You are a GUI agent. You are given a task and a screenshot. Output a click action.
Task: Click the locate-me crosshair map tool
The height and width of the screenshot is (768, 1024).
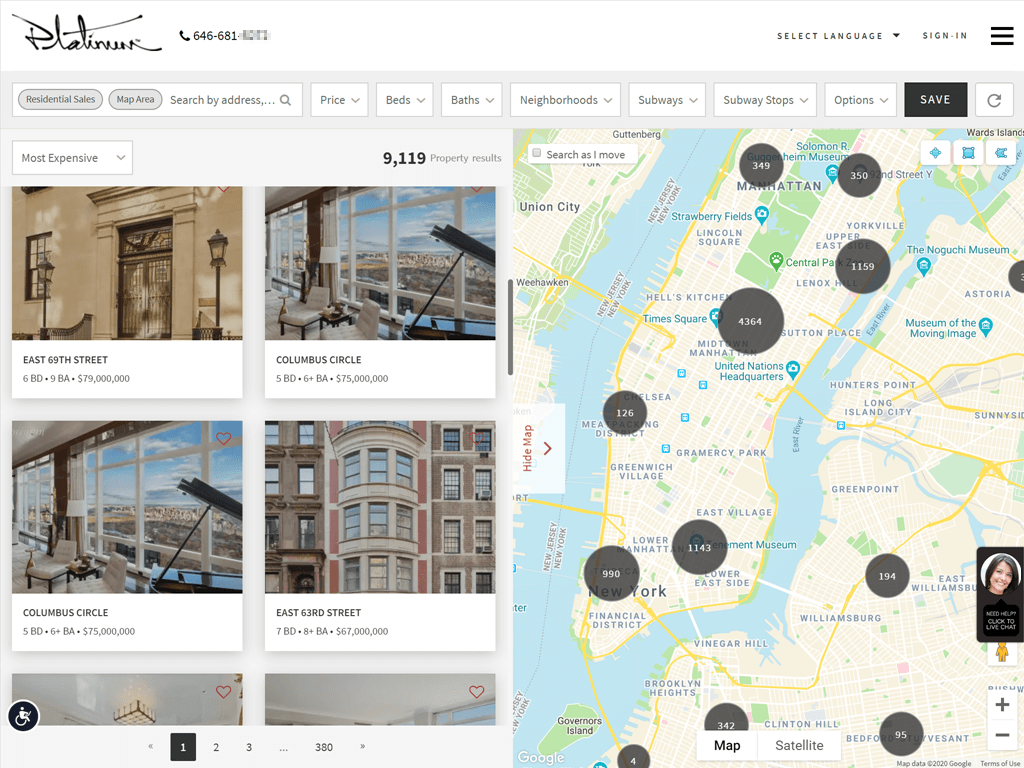click(935, 153)
